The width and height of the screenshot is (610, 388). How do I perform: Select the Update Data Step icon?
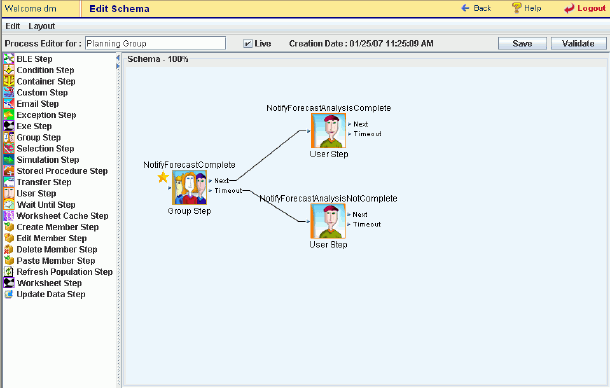pyautogui.click(x=9, y=294)
